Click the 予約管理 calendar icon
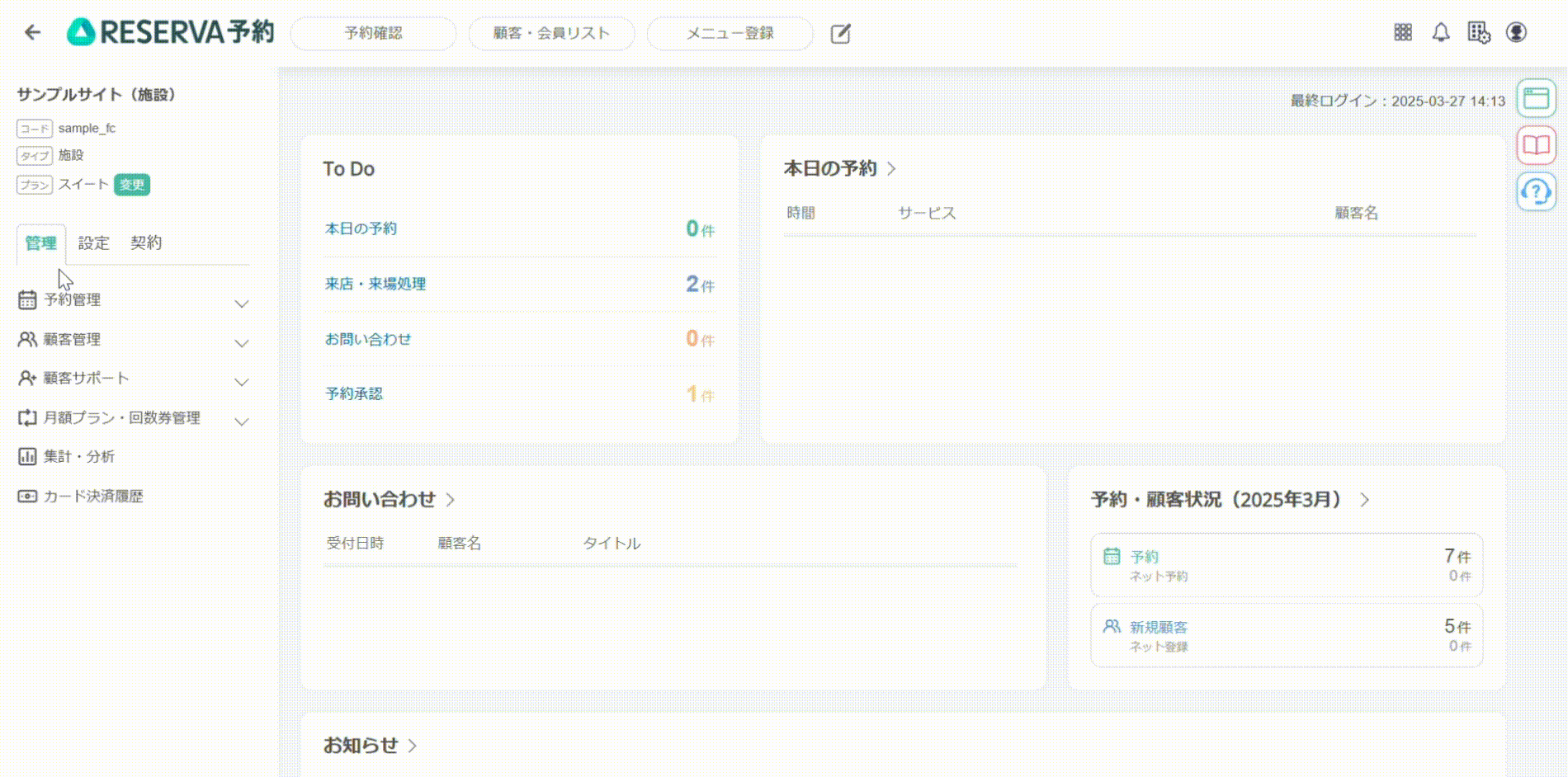This screenshot has width=1568, height=777. pos(27,299)
